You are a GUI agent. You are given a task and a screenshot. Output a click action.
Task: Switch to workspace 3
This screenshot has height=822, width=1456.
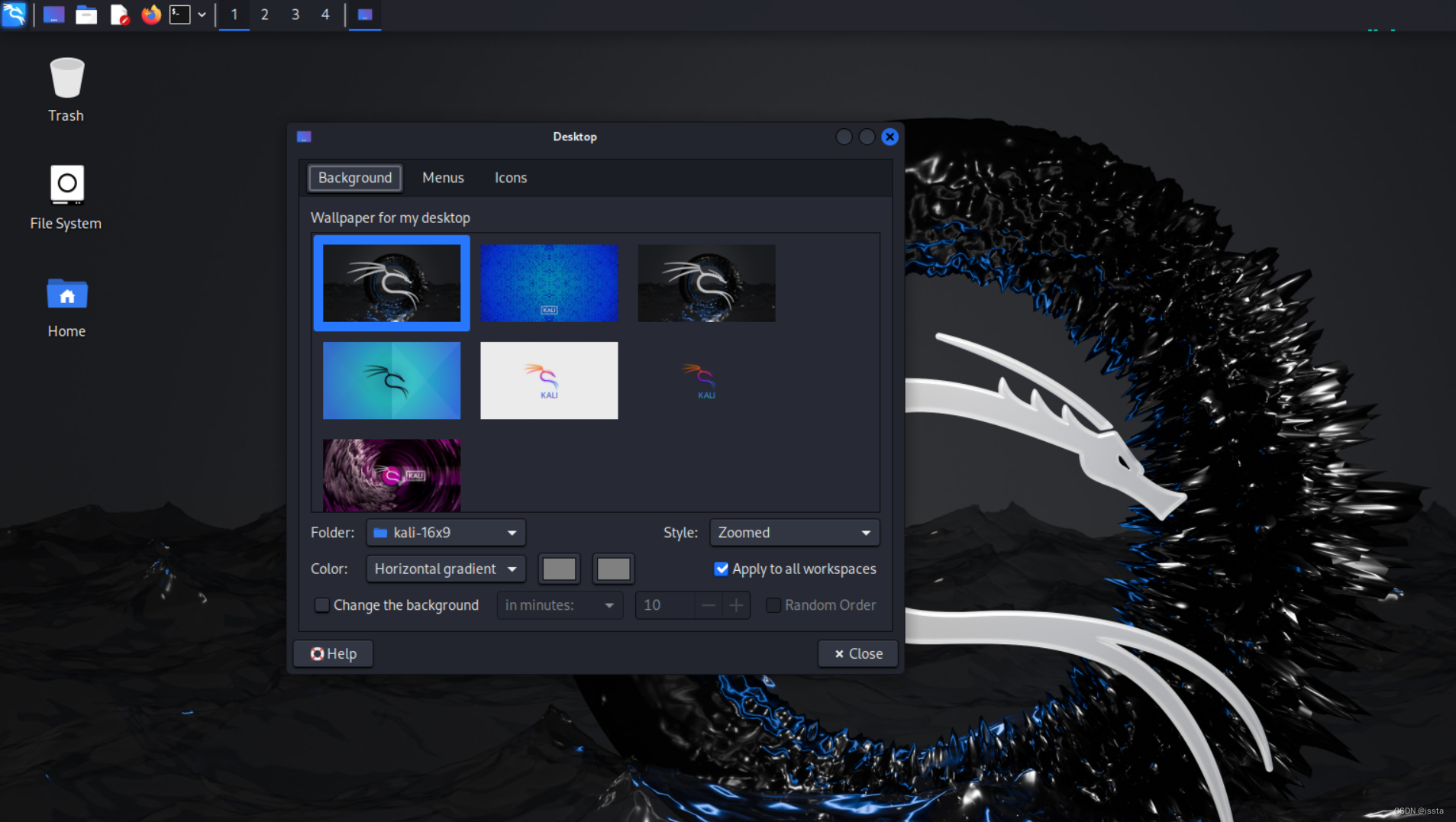tap(295, 15)
